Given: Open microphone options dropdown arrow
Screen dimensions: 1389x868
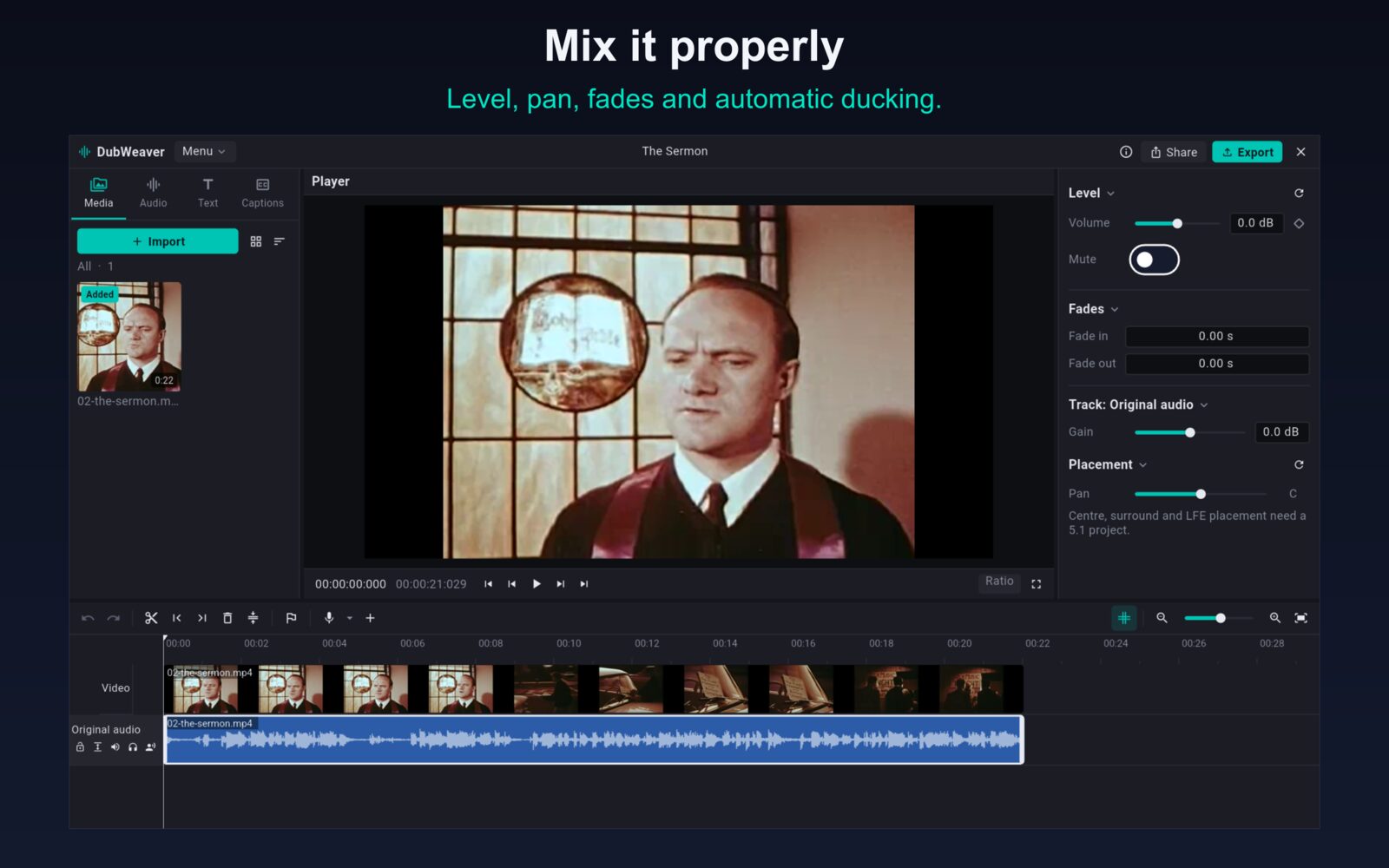Looking at the screenshot, I should (x=350, y=618).
